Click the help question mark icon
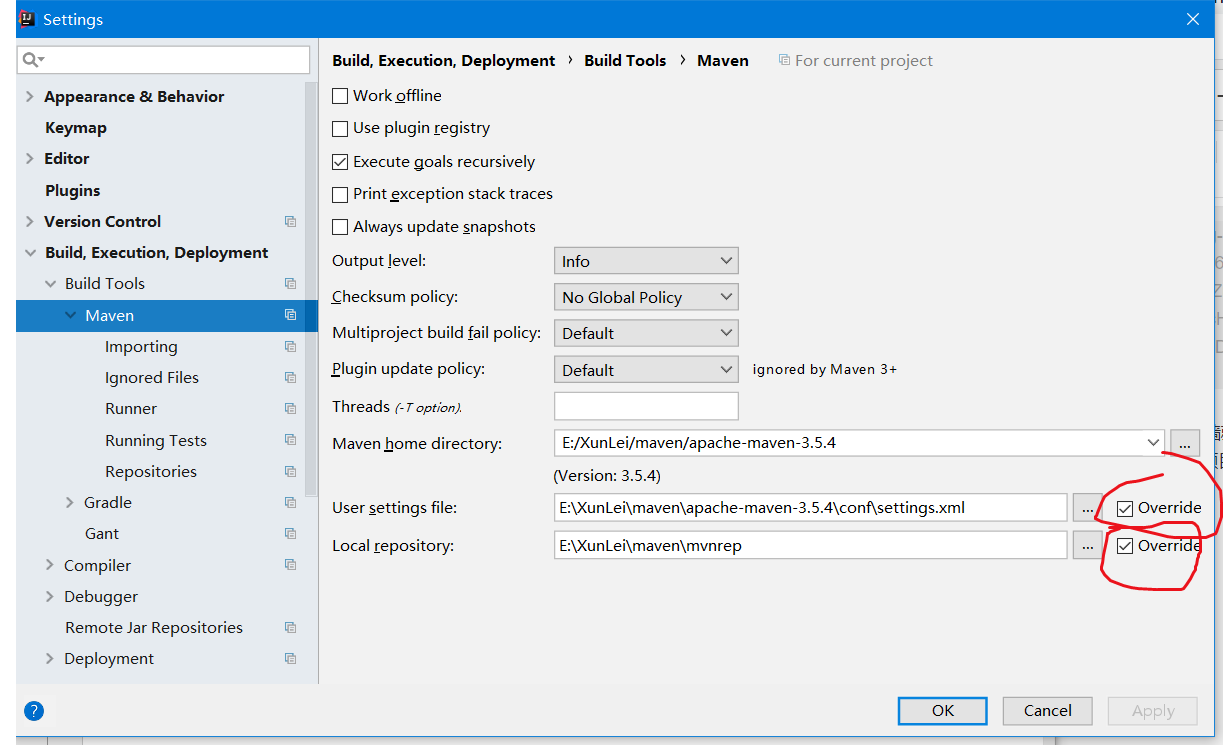Viewport: 1223px width, 745px height. pos(34,711)
